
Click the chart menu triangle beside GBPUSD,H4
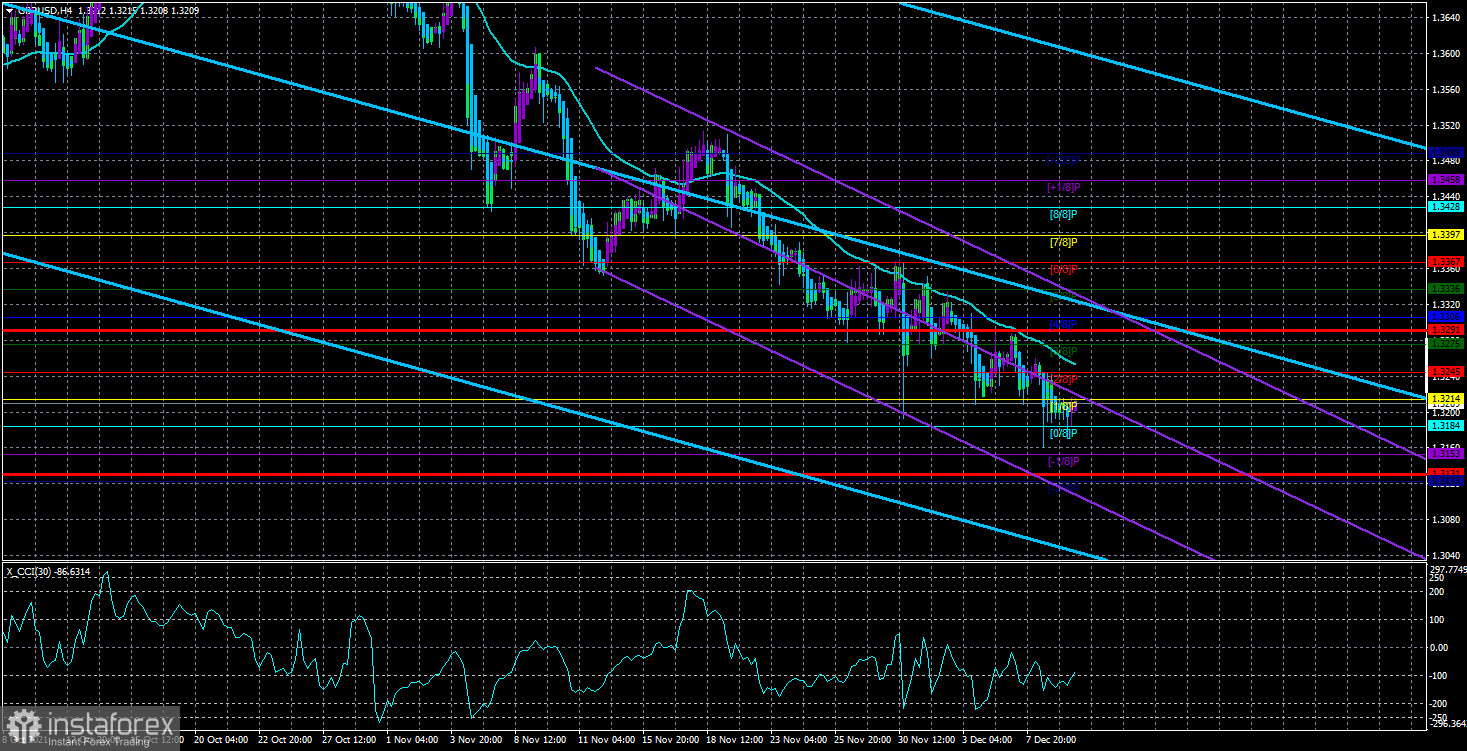(9, 11)
